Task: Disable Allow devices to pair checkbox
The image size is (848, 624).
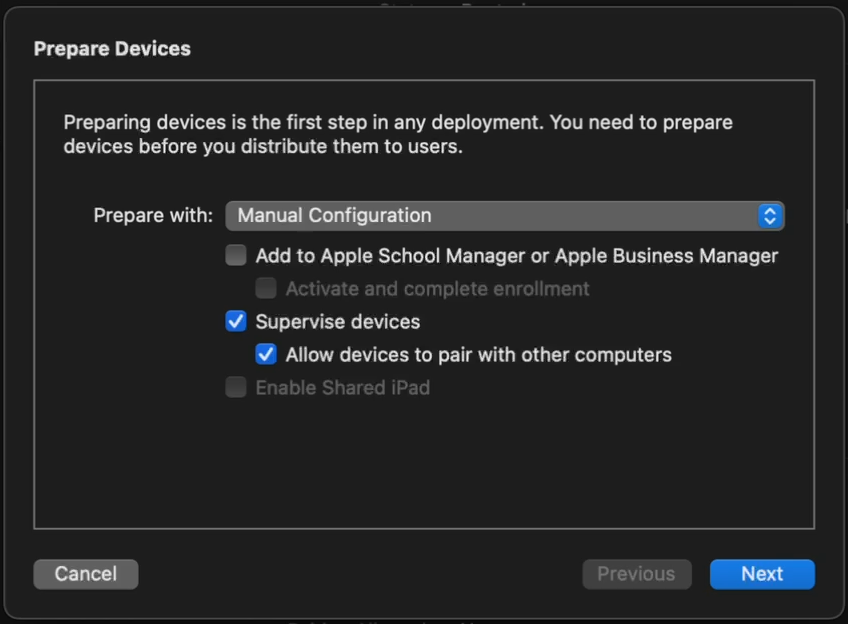Action: [266, 354]
